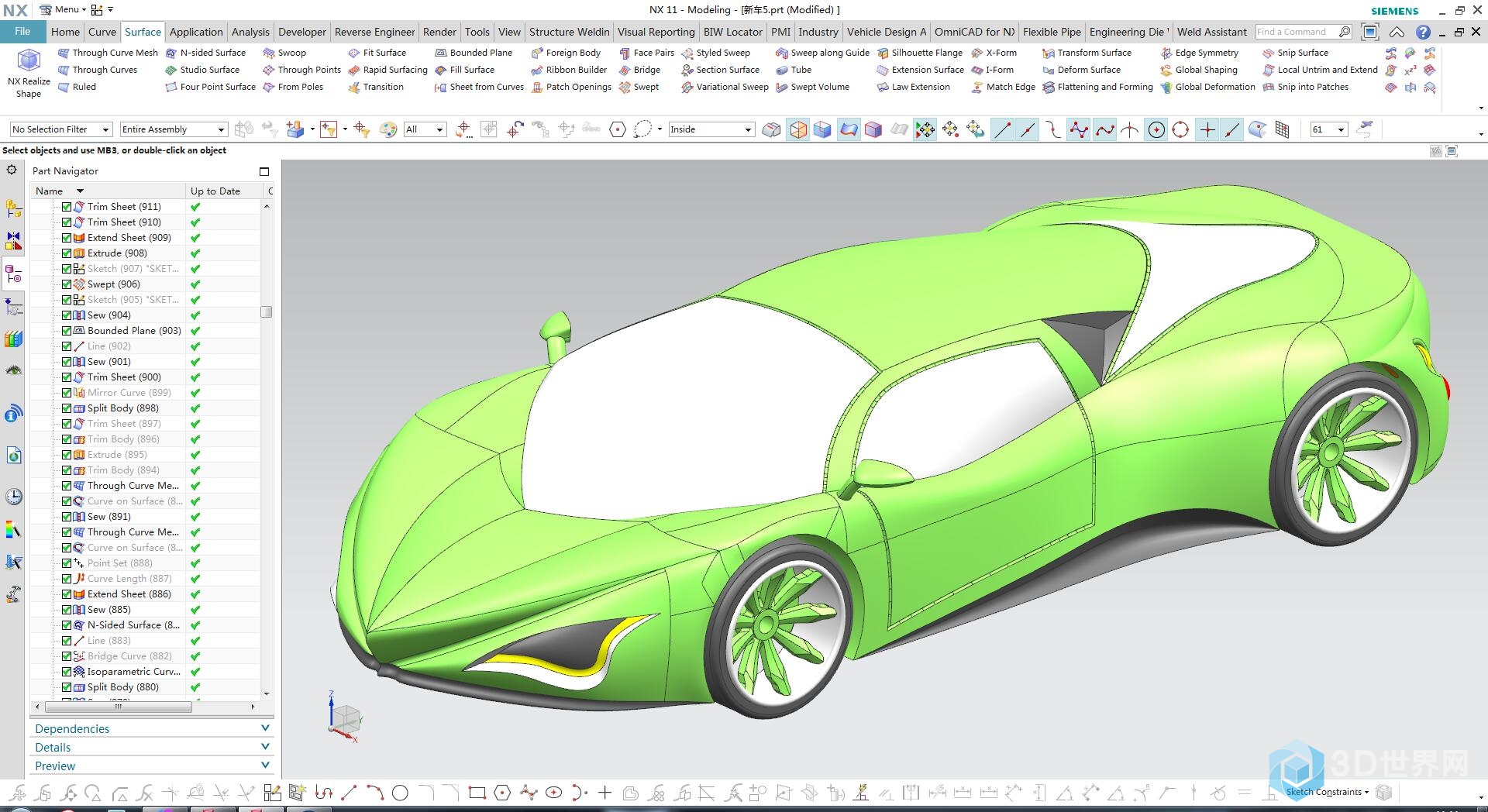Open Flattening and Forming tool
Viewport: 1488px width, 812px height.
[x=1097, y=87]
